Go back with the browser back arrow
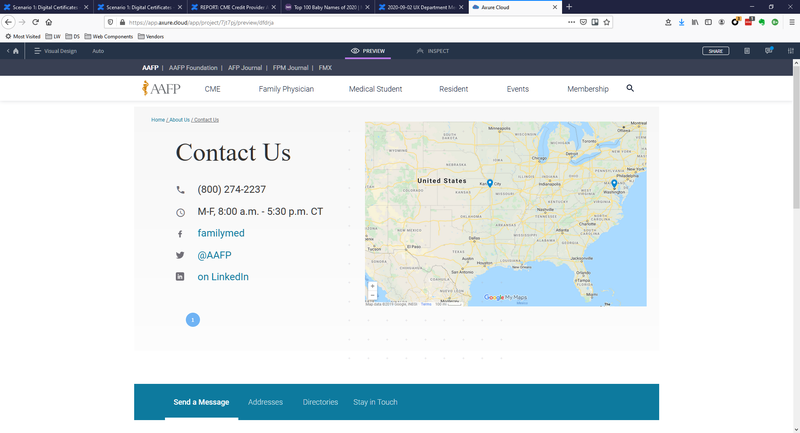This screenshot has height=433, width=800. [x=8, y=22]
